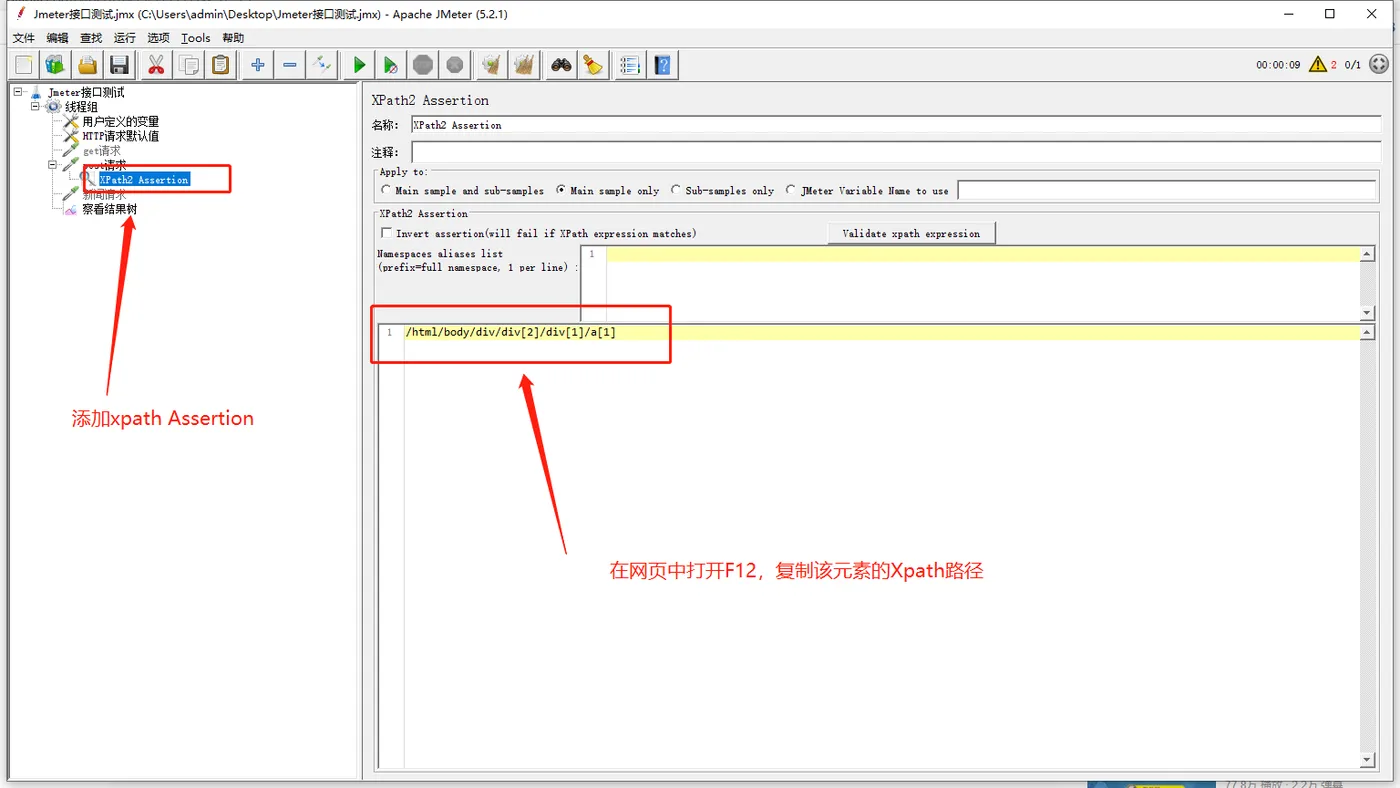Open the Function Helper list icon
This screenshot has height=788, width=1400.
(630, 65)
